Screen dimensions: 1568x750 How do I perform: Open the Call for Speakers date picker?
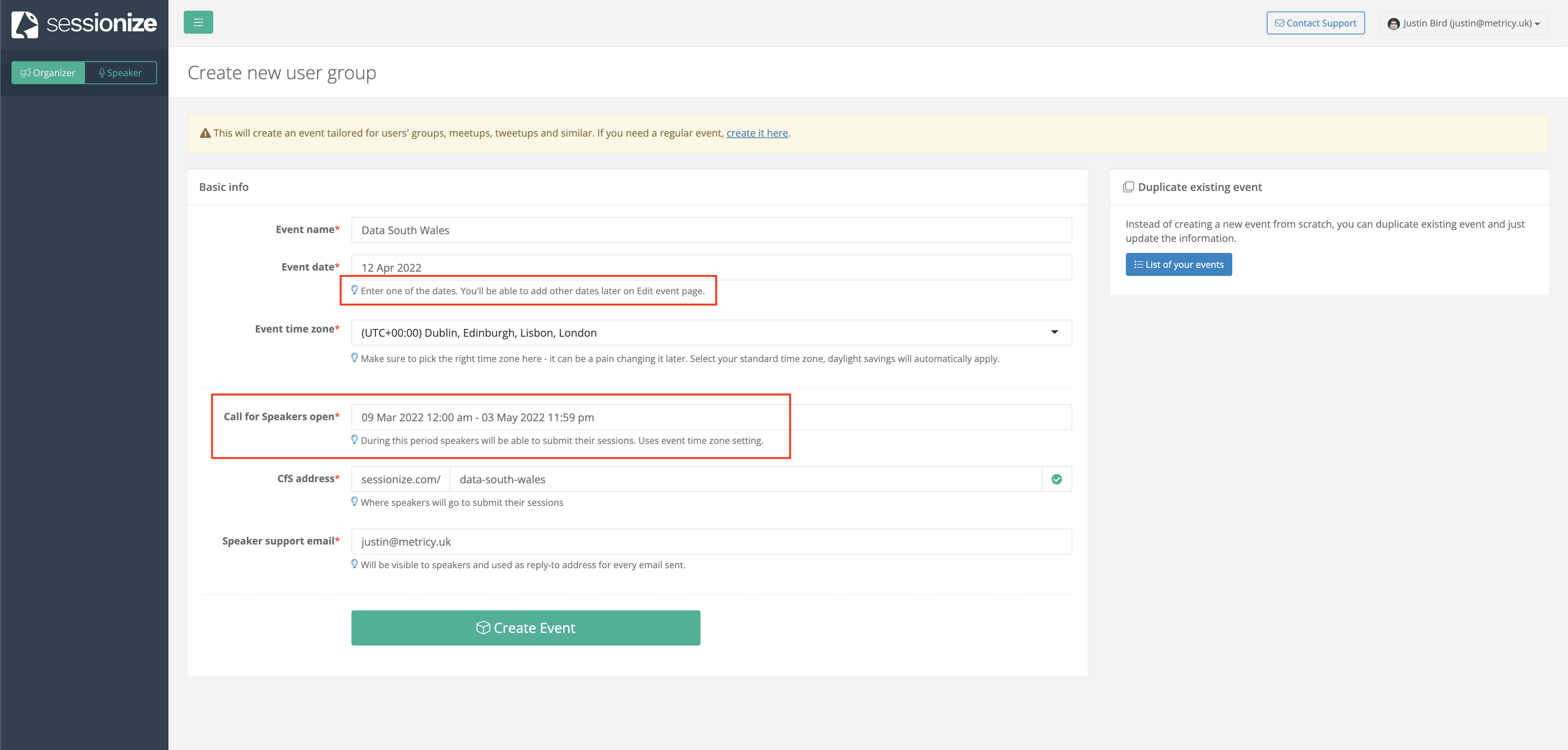(x=670, y=417)
